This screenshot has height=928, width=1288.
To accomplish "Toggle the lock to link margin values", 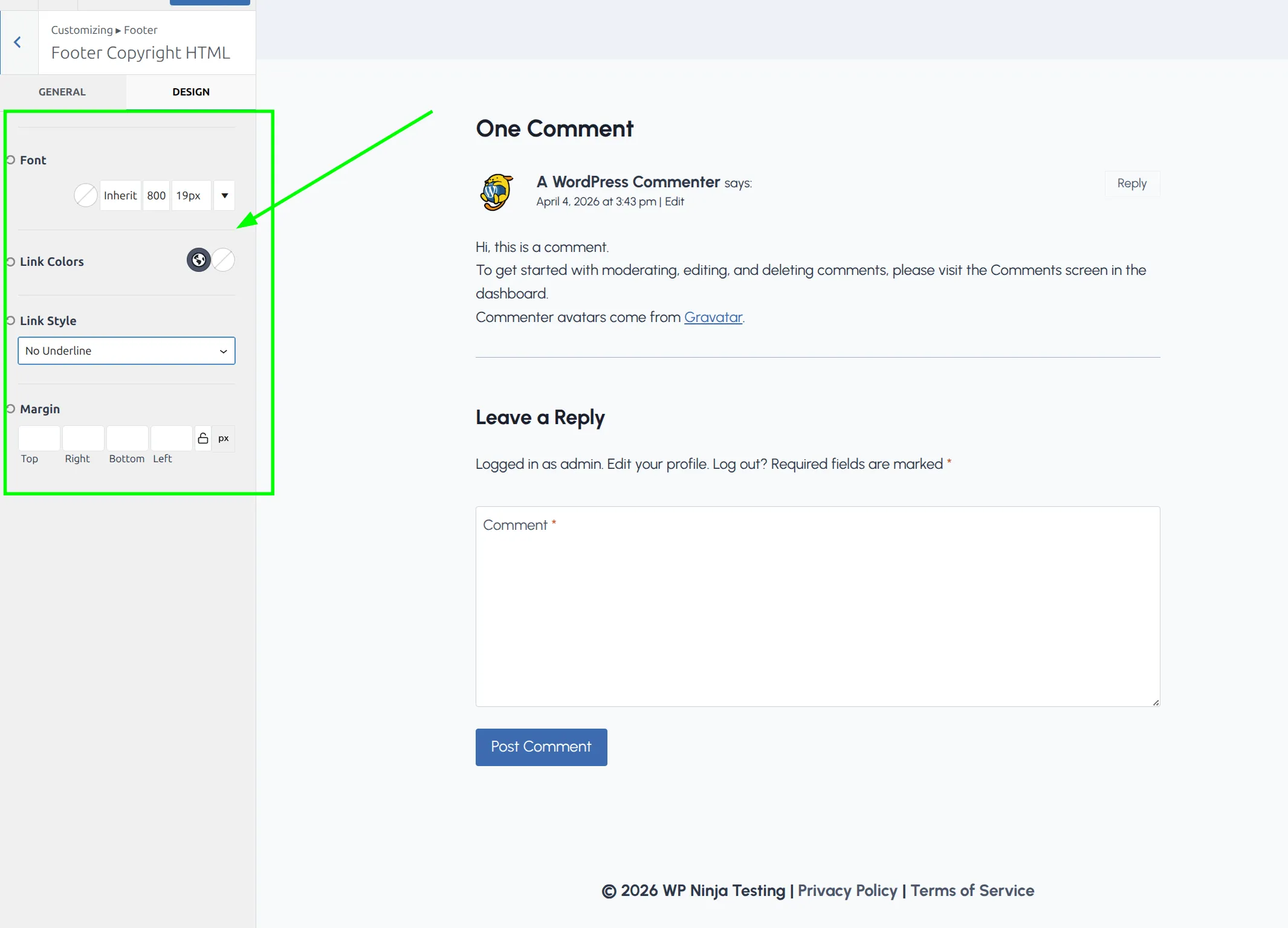I will 203,438.
